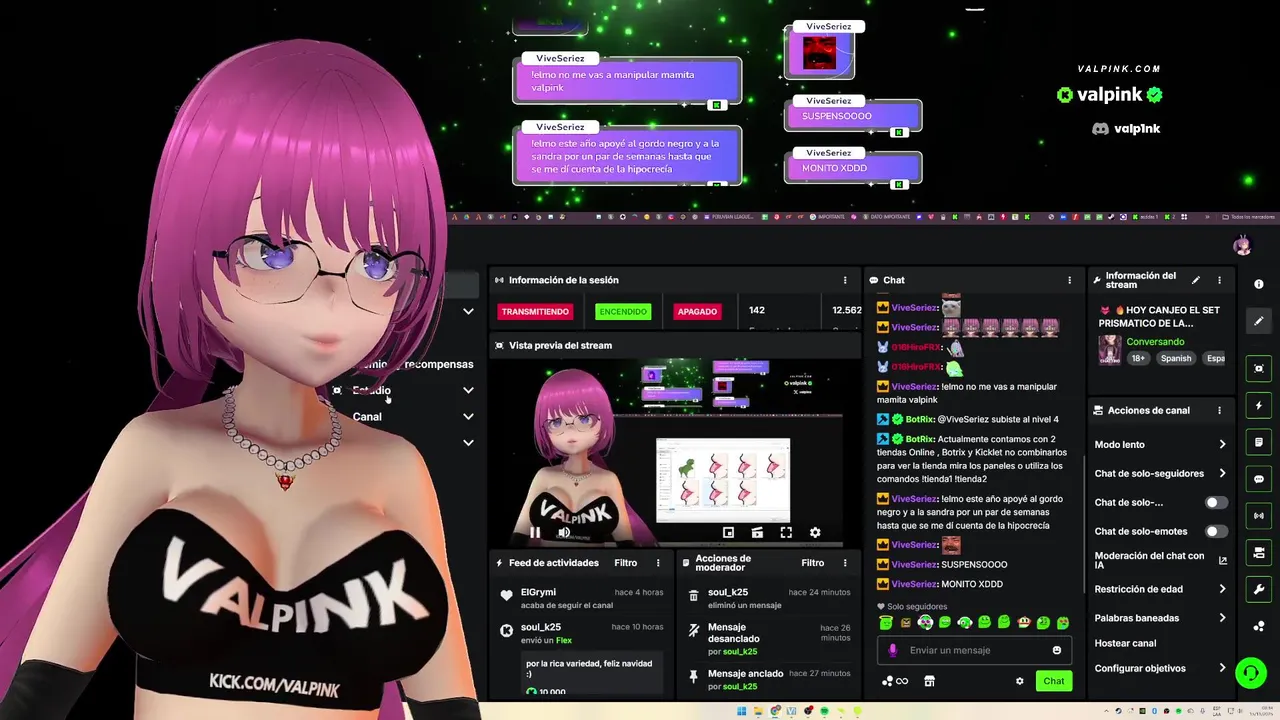Open Windows Start button on taskbar
This screenshot has height=720, width=1280.
click(742, 712)
